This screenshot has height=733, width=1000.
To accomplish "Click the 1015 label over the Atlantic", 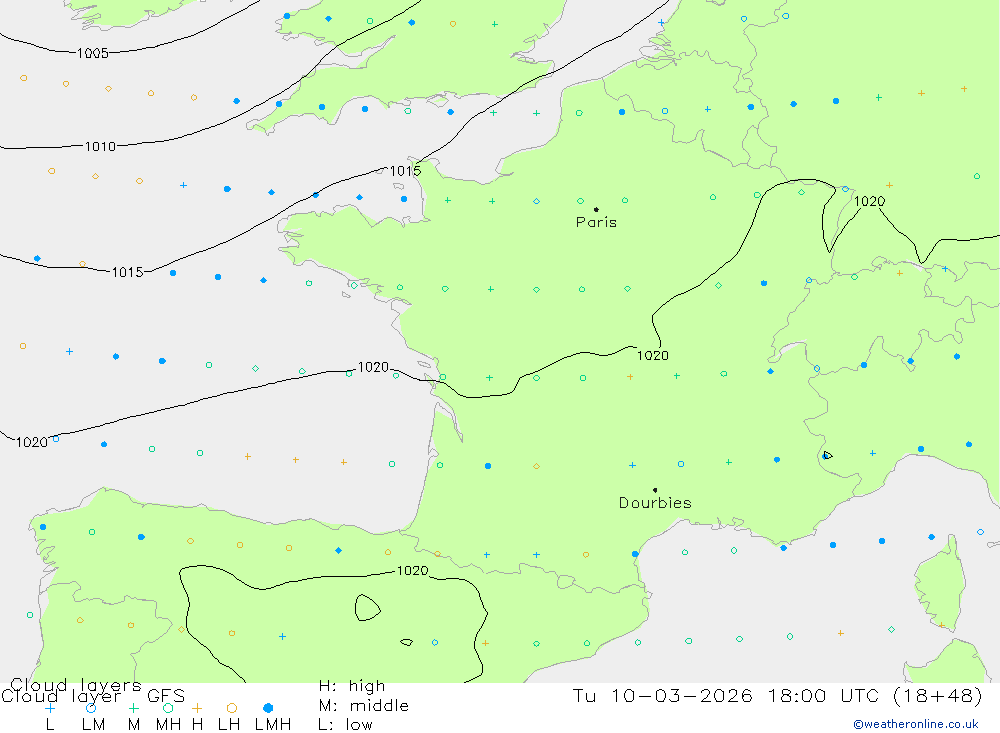I will 128,272.
